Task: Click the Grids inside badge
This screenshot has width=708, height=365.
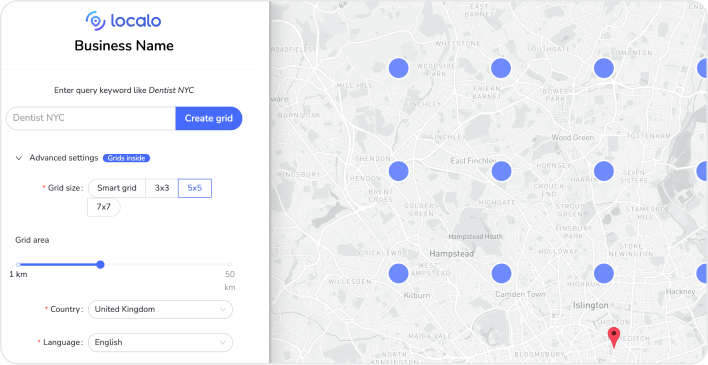Action: tap(126, 158)
